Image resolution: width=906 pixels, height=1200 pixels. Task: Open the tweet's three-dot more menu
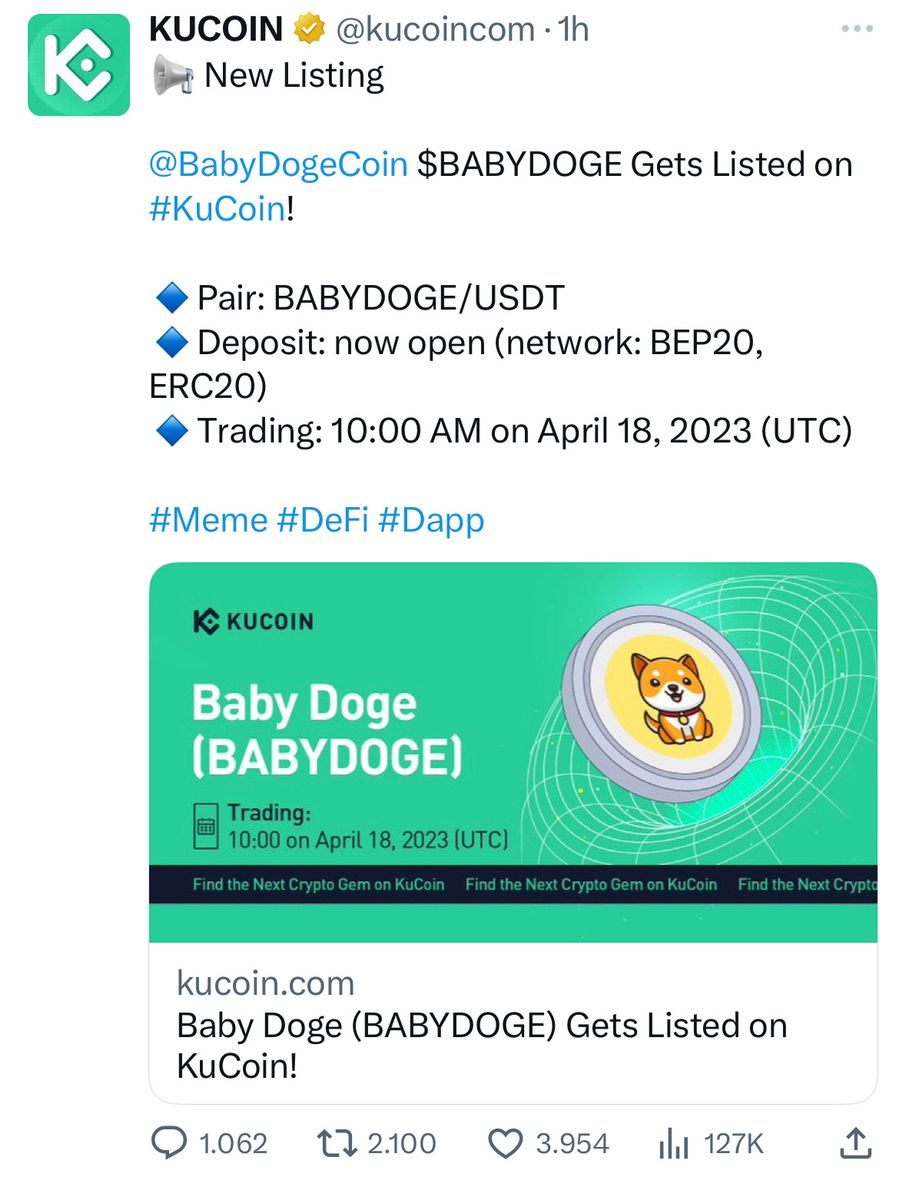[x=857, y=30]
